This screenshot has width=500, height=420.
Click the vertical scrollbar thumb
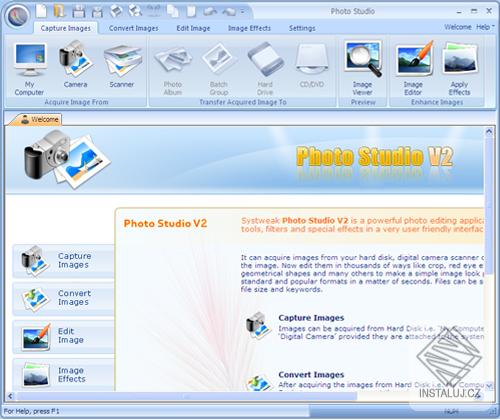[x=489, y=205]
